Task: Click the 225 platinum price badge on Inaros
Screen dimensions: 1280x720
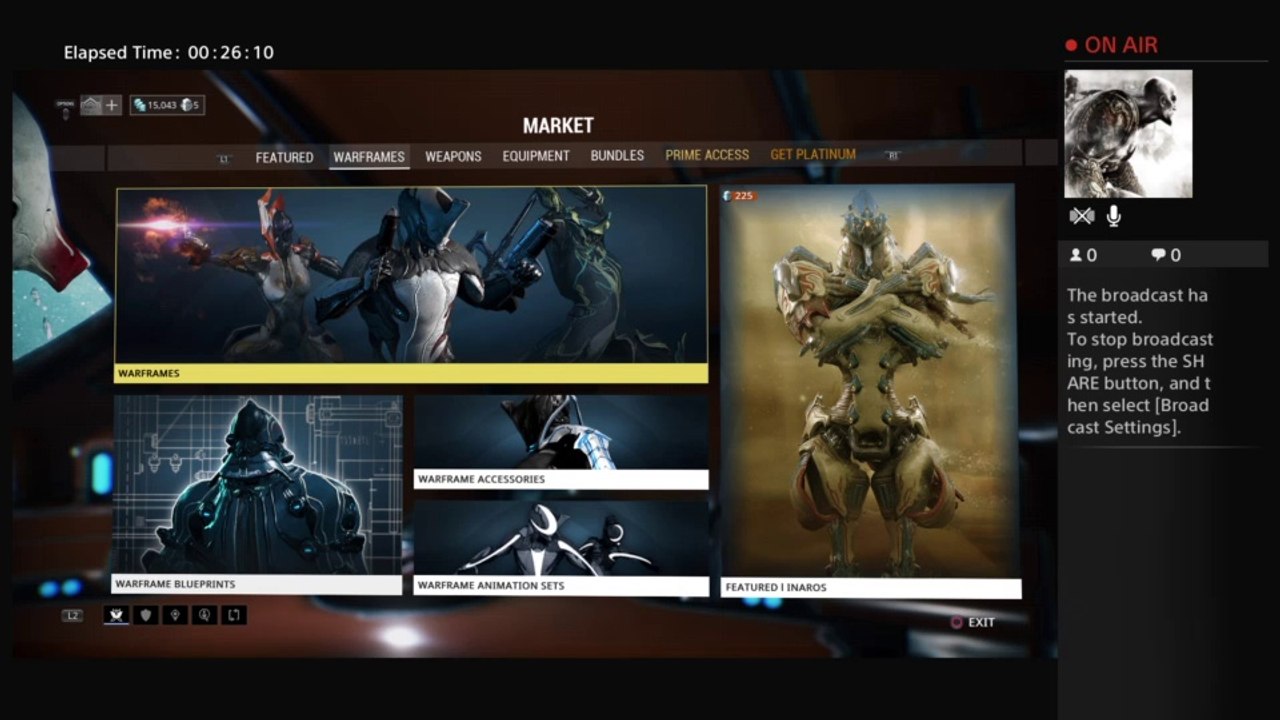Action: [738, 196]
